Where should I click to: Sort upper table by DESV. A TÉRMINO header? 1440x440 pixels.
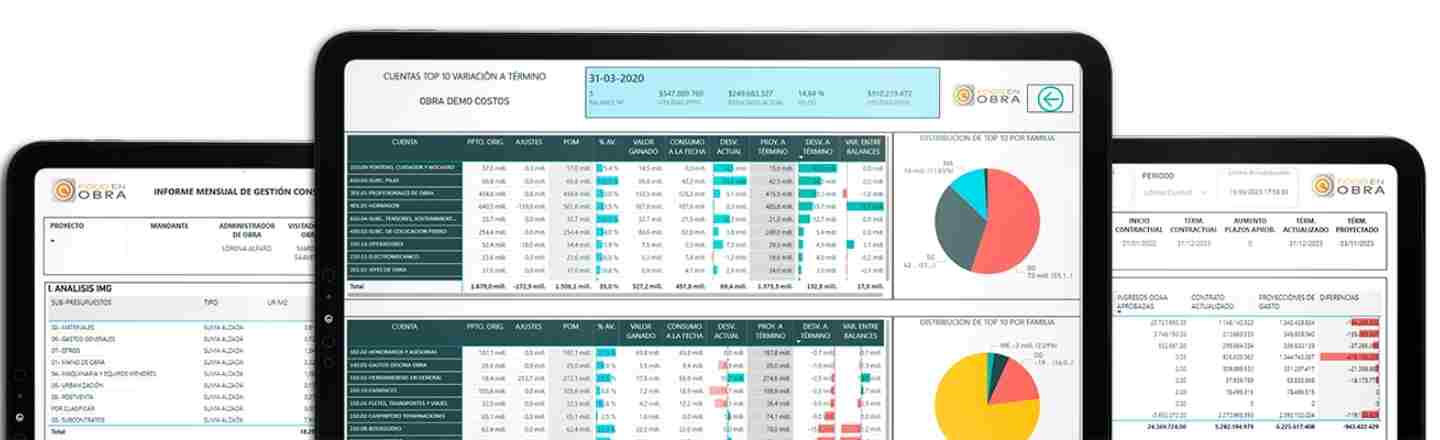tap(818, 147)
